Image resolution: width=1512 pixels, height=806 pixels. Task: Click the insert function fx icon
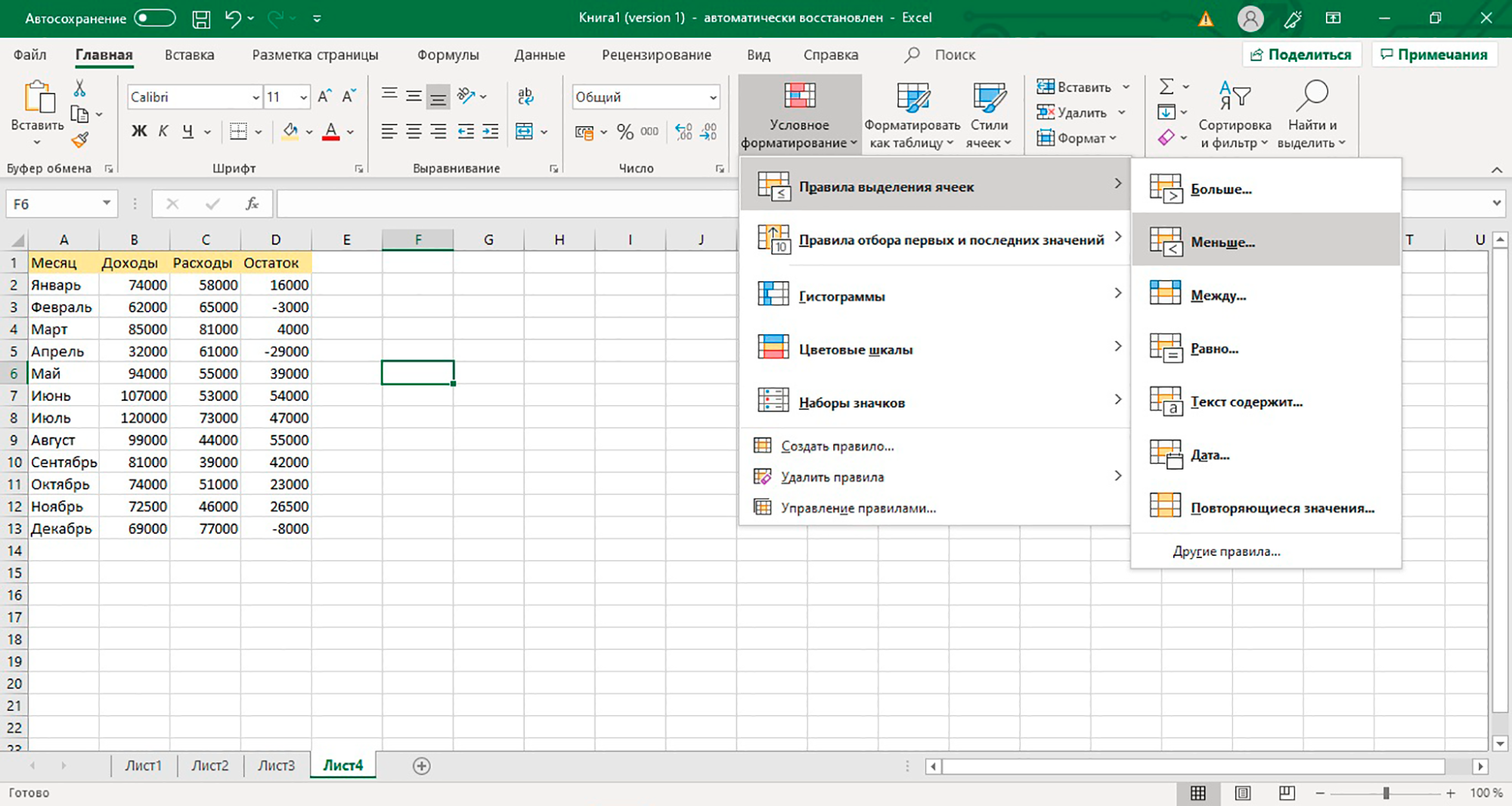tap(252, 203)
